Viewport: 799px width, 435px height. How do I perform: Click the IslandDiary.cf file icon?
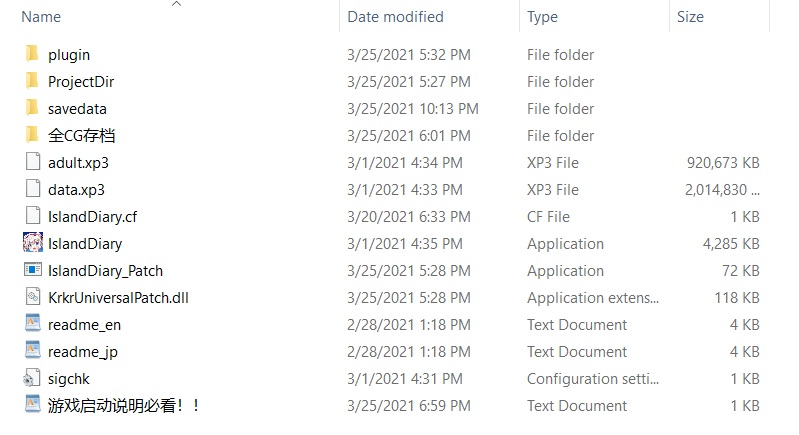click(32, 216)
